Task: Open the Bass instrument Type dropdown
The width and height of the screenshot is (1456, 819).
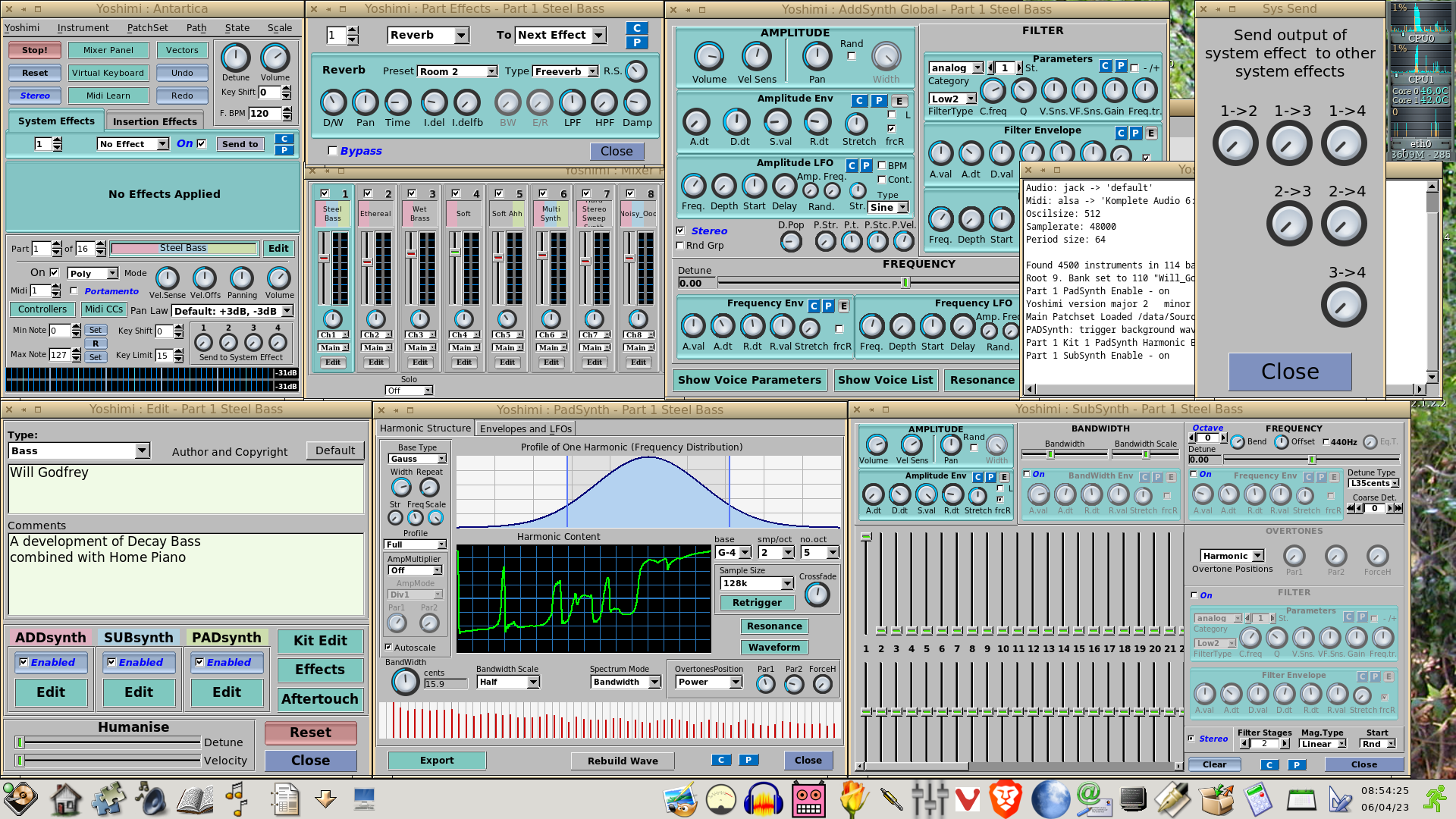Action: tap(80, 451)
